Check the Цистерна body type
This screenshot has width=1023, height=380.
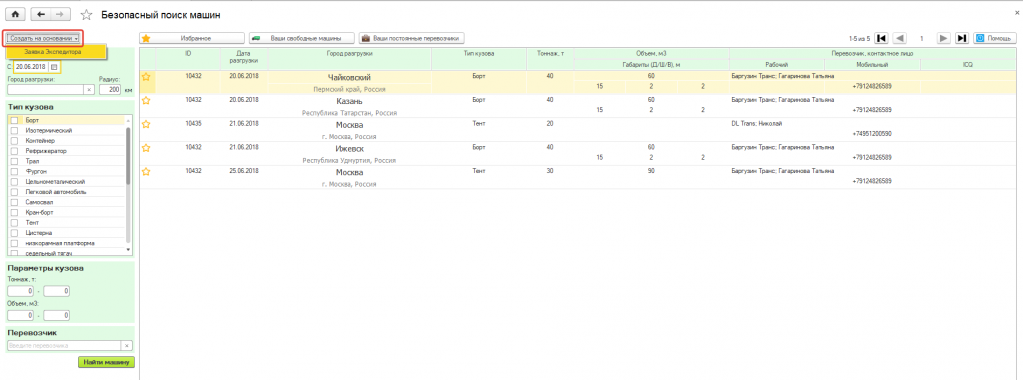pos(14,233)
